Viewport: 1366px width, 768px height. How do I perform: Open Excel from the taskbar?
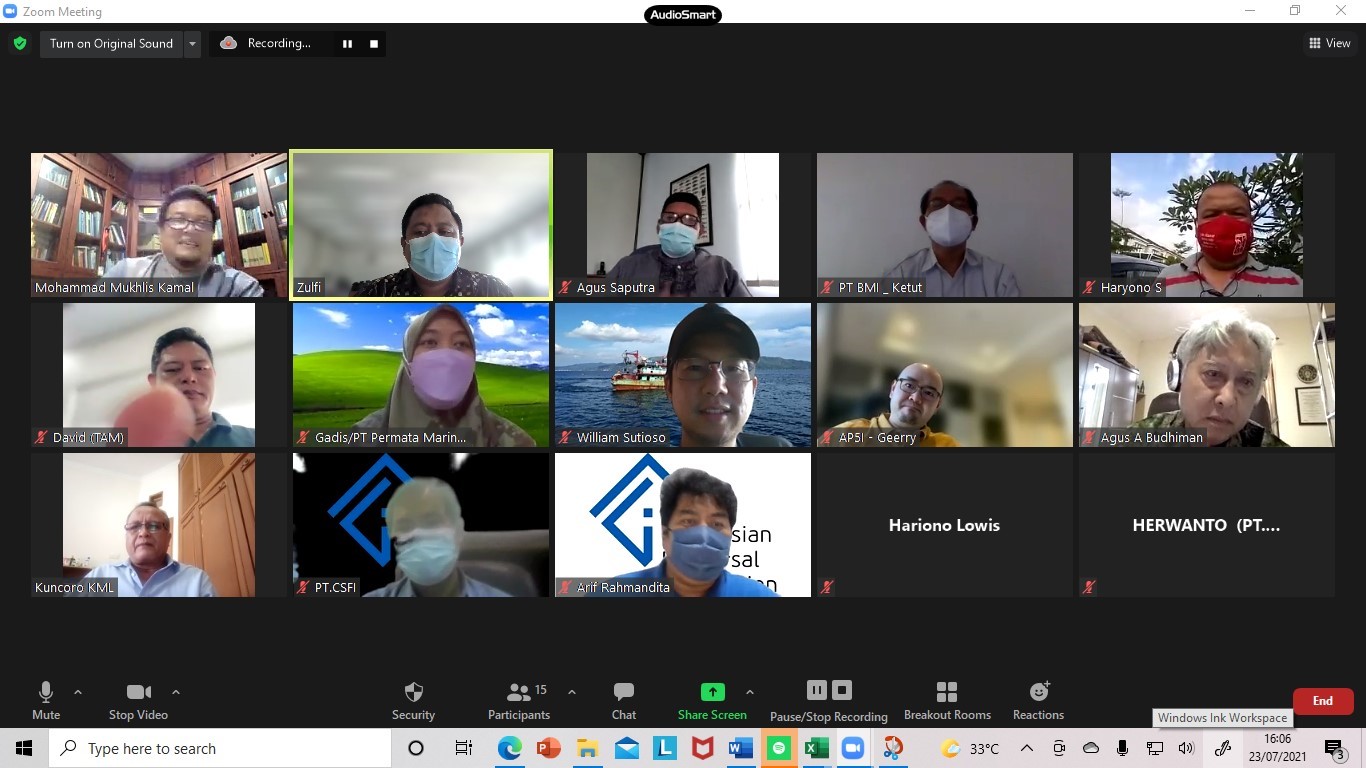[817, 748]
